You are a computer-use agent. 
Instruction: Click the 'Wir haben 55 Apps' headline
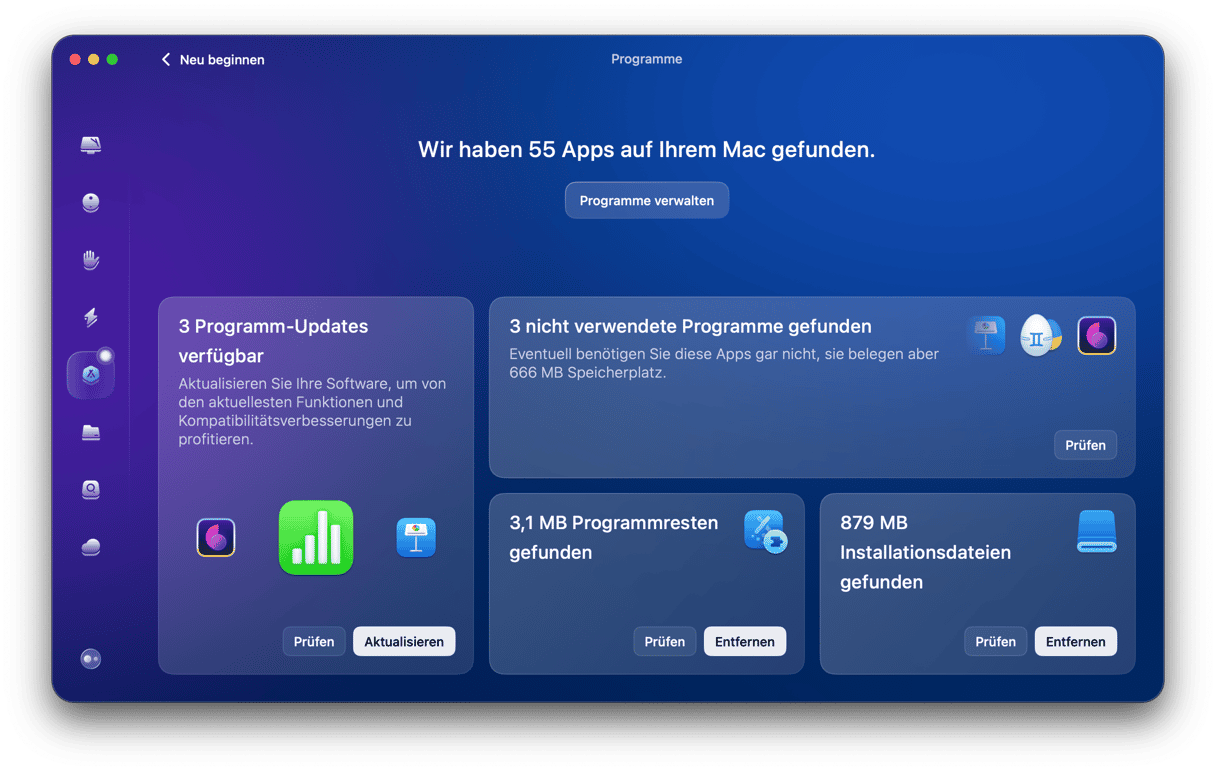pos(647,150)
